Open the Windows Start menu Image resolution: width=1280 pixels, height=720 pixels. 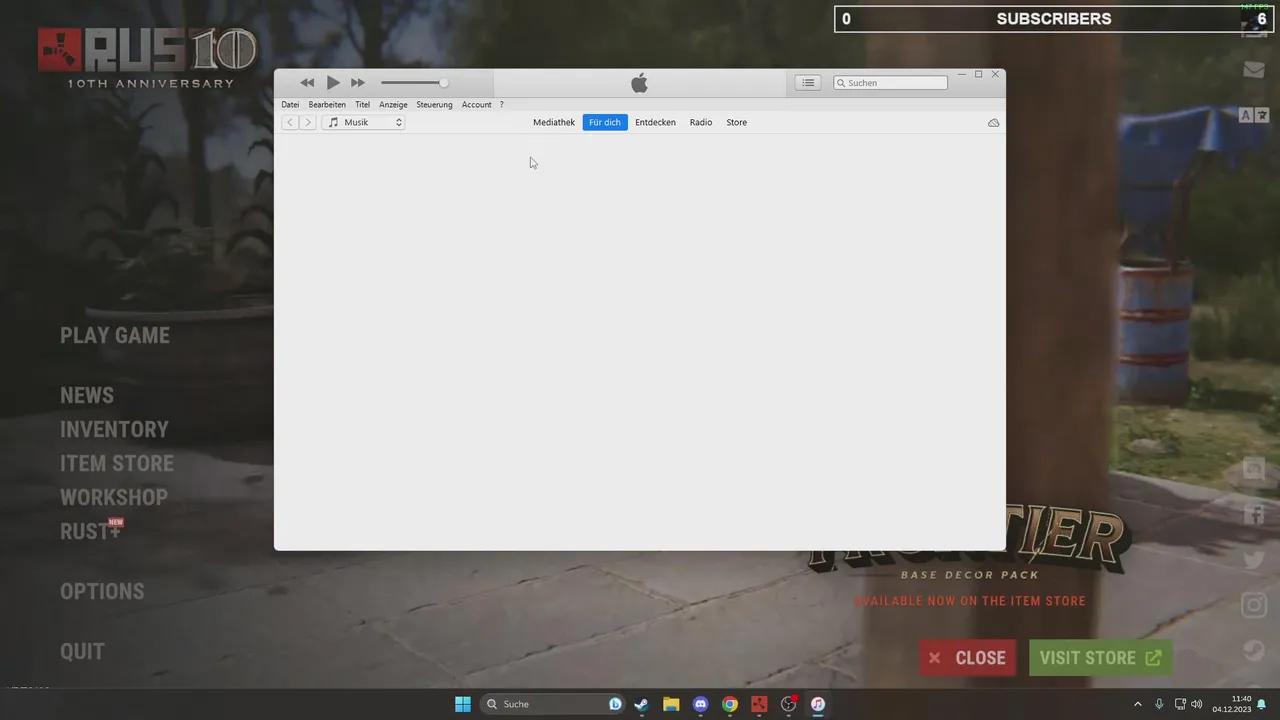pos(463,704)
